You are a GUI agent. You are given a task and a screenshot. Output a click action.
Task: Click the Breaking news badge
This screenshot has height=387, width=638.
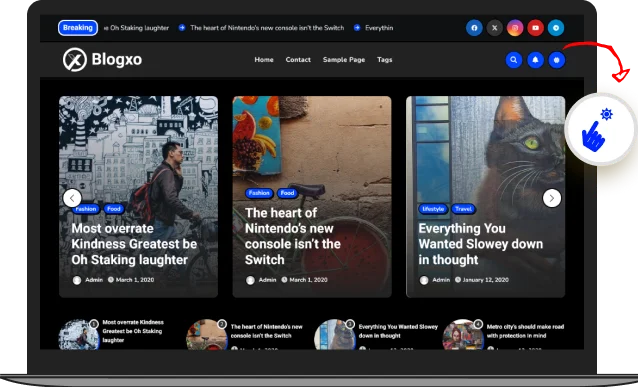pos(78,28)
